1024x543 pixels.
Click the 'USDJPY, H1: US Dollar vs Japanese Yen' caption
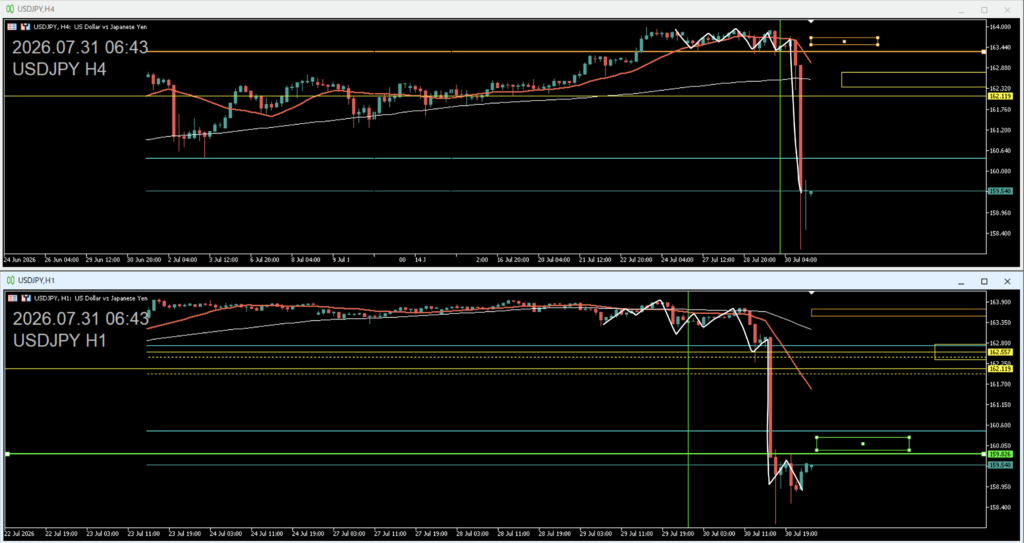click(x=90, y=298)
